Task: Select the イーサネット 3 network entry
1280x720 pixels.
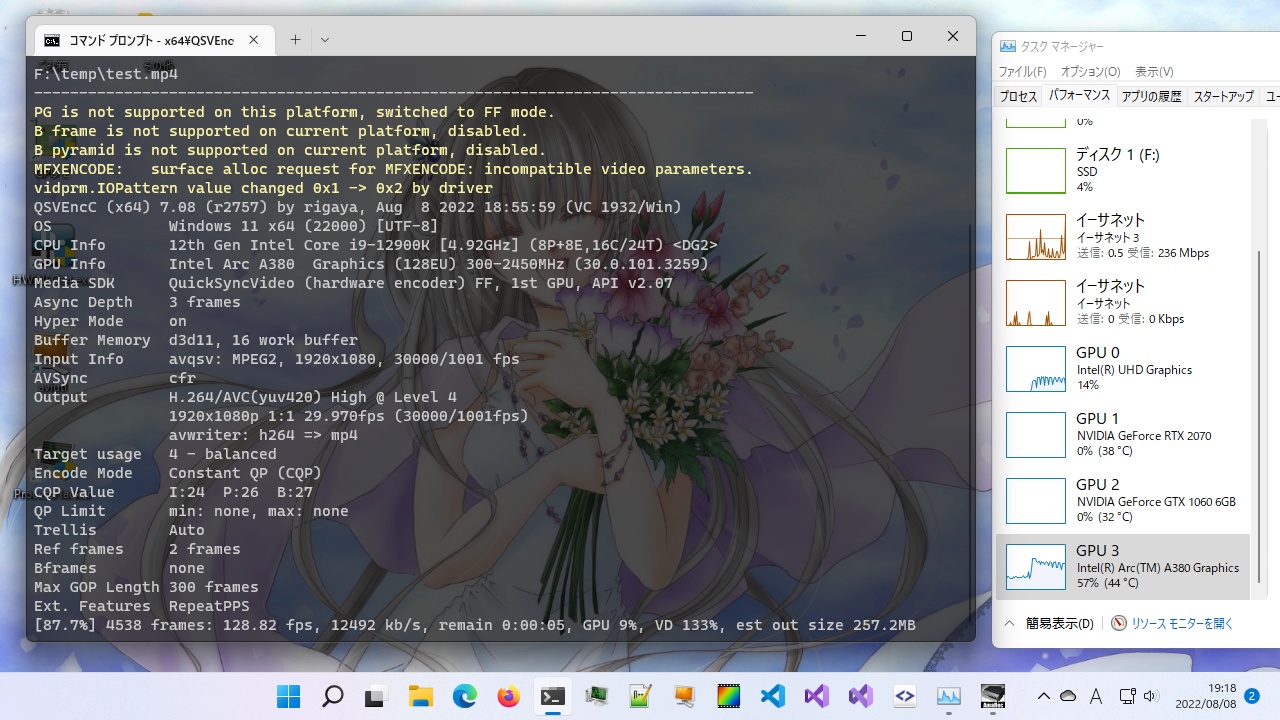Action: [x=1123, y=237]
